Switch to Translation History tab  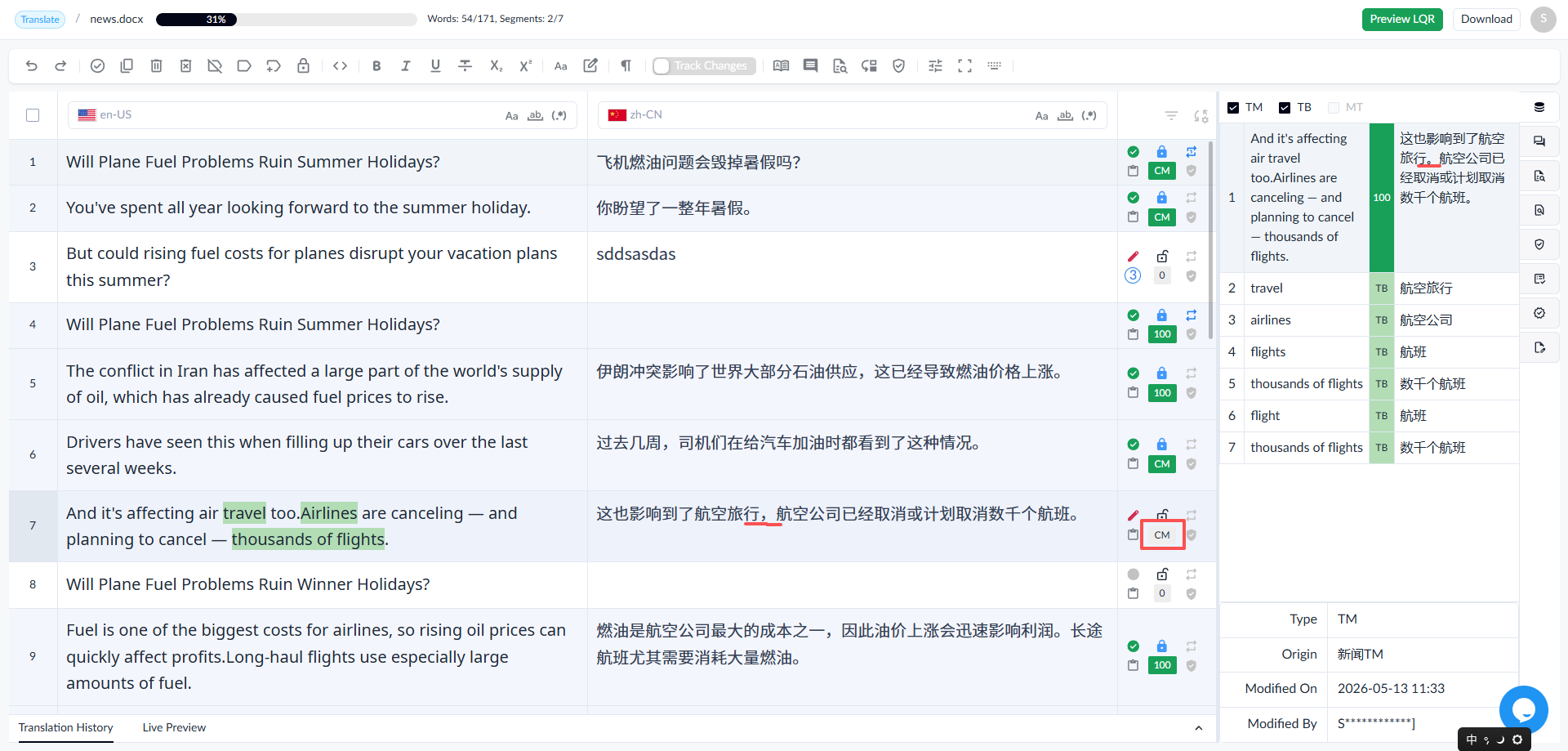point(65,727)
